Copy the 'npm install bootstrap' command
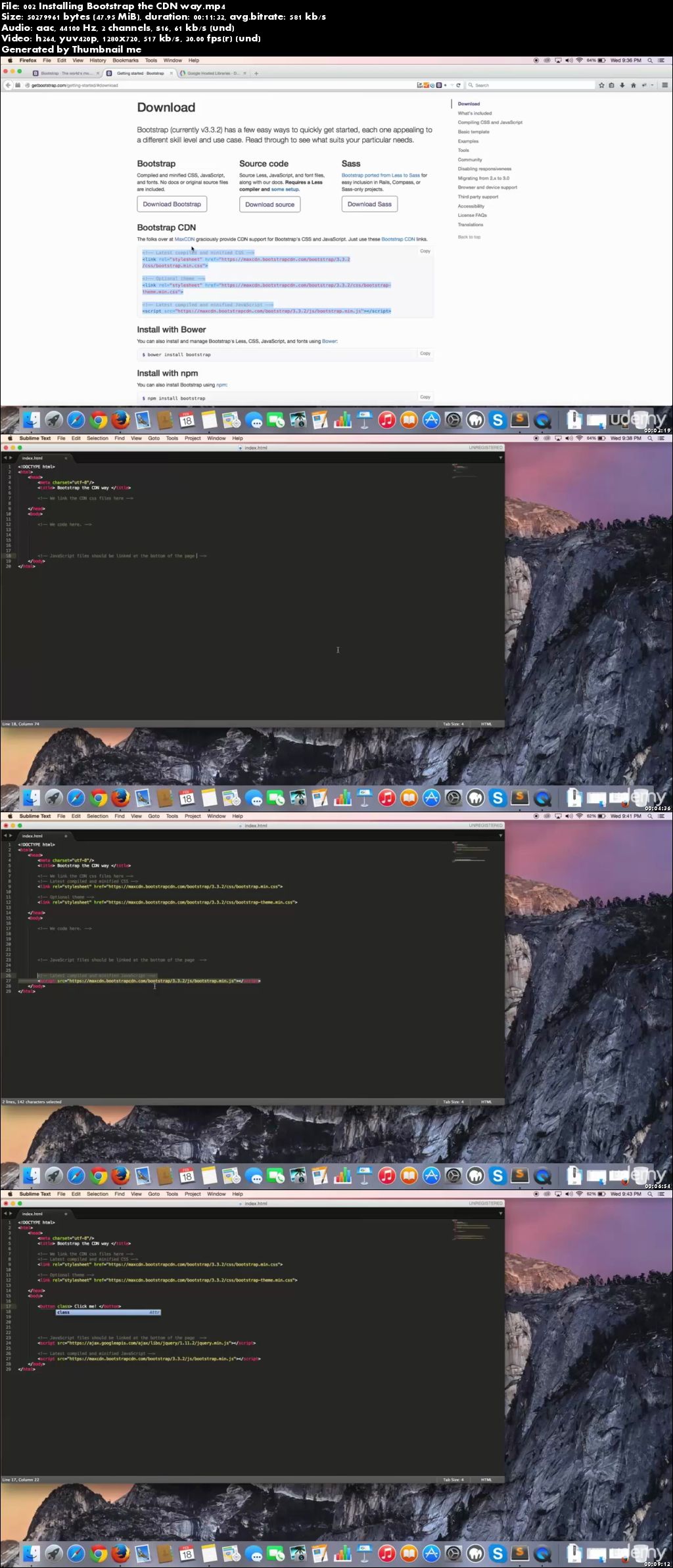This screenshot has height=1568, width=673. pyautogui.click(x=425, y=397)
